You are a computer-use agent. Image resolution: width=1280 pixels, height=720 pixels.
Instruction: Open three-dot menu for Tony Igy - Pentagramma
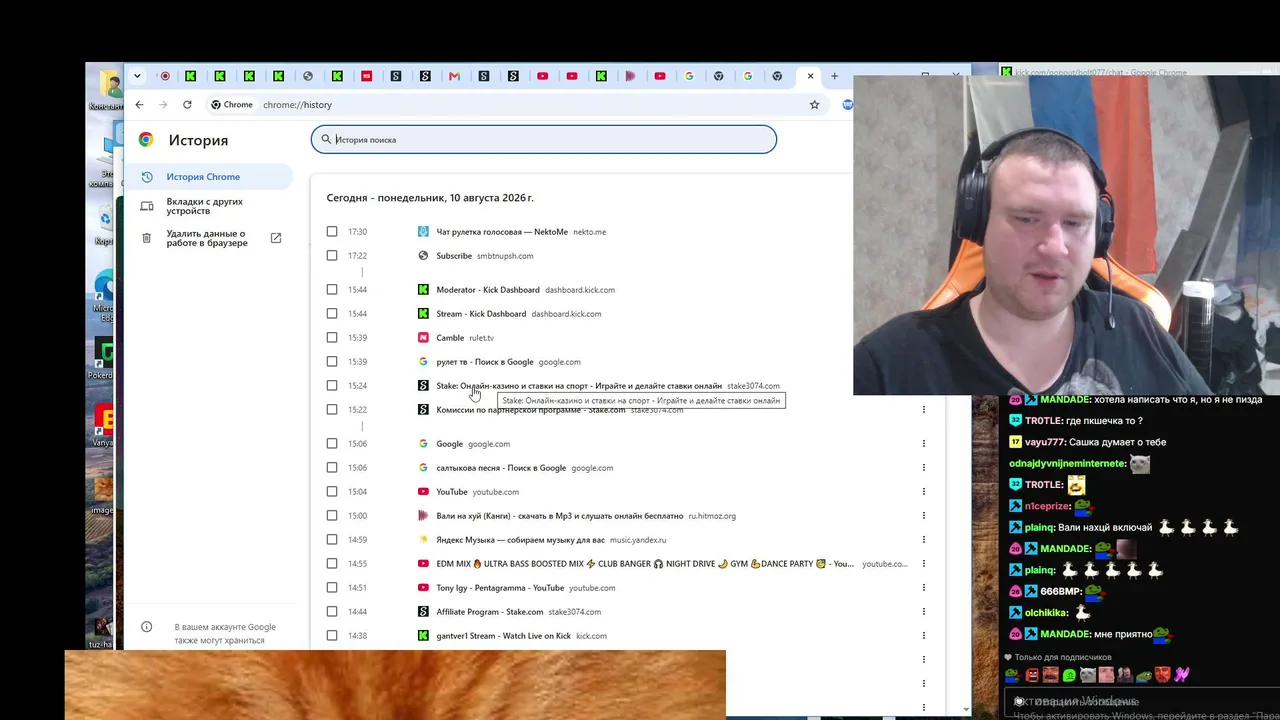tap(923, 588)
